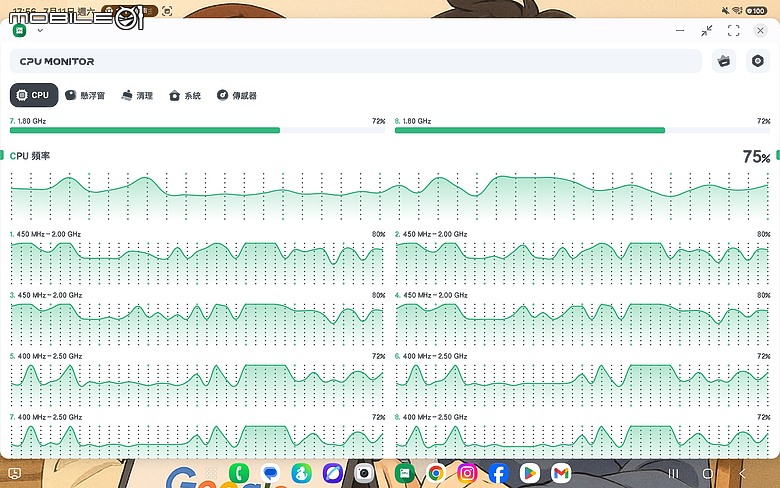Click the core 8 1.80 GHz usage bar
The width and height of the screenshot is (780, 488).
pyautogui.click(x=583, y=130)
